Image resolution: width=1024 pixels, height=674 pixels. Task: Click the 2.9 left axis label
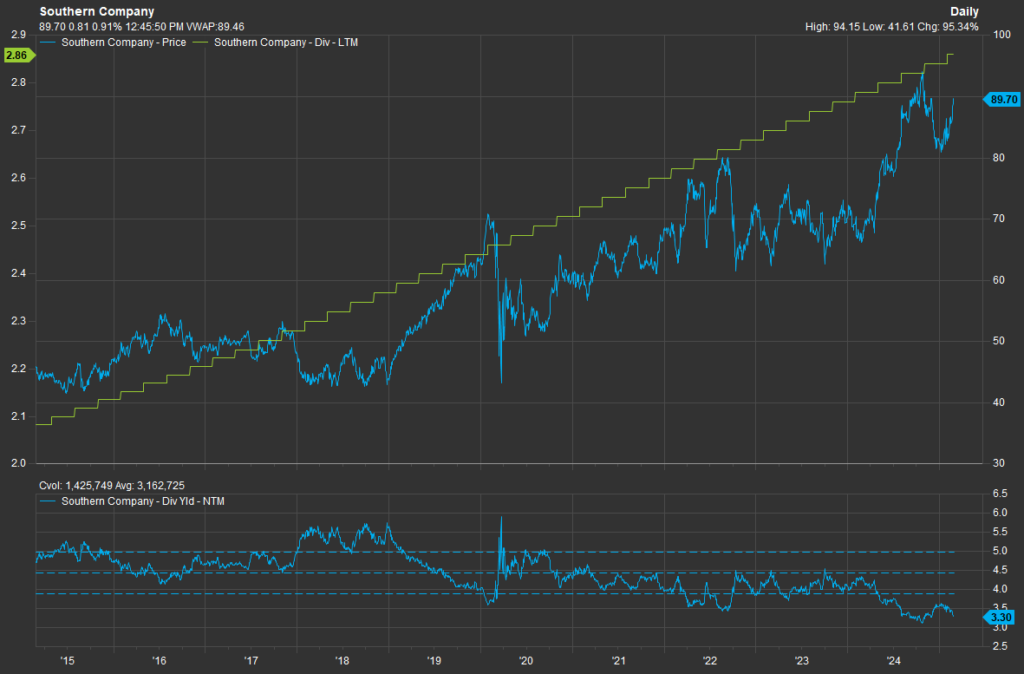tap(18, 35)
